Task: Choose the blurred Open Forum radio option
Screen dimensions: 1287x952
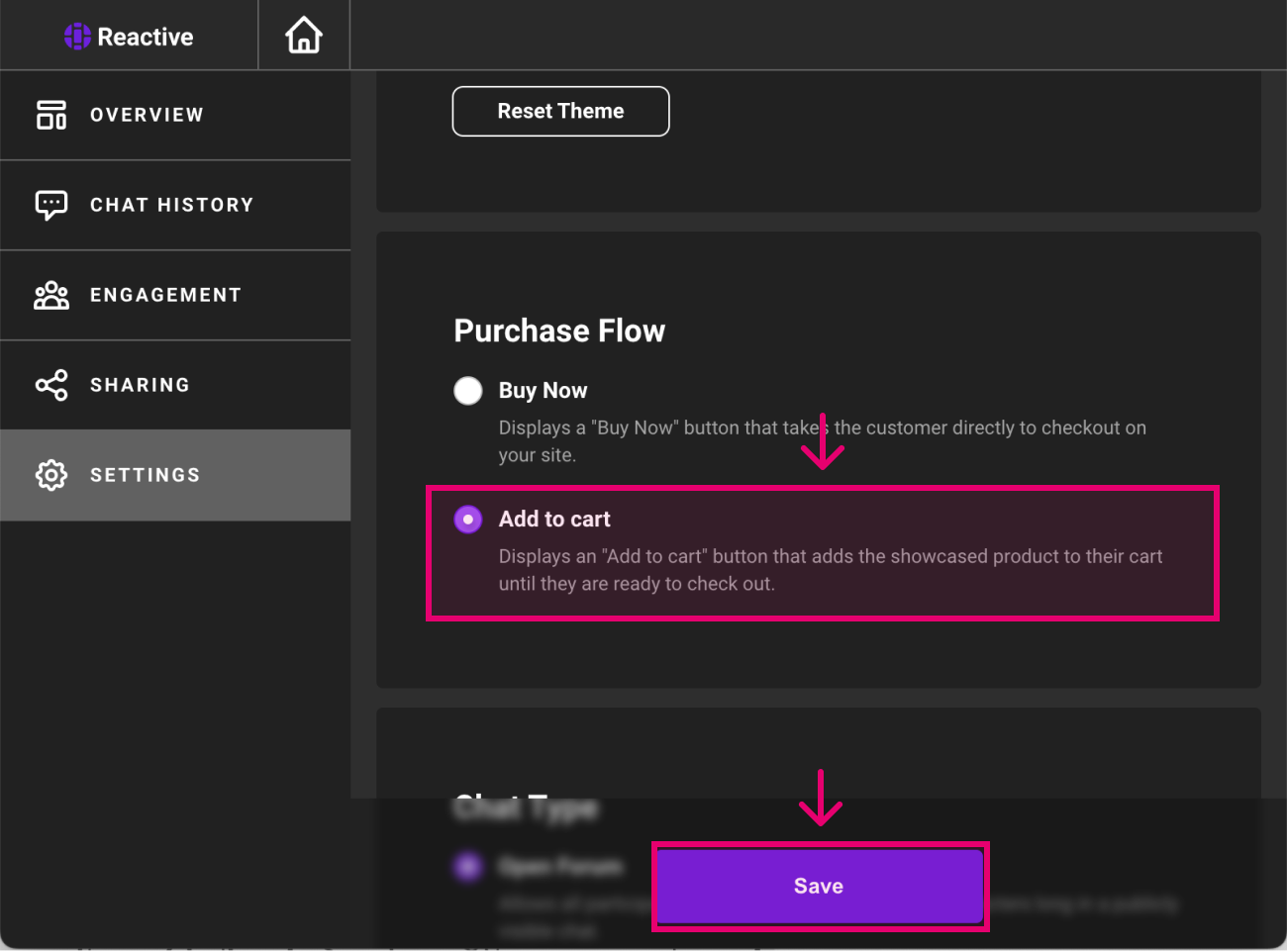Action: pos(468,867)
